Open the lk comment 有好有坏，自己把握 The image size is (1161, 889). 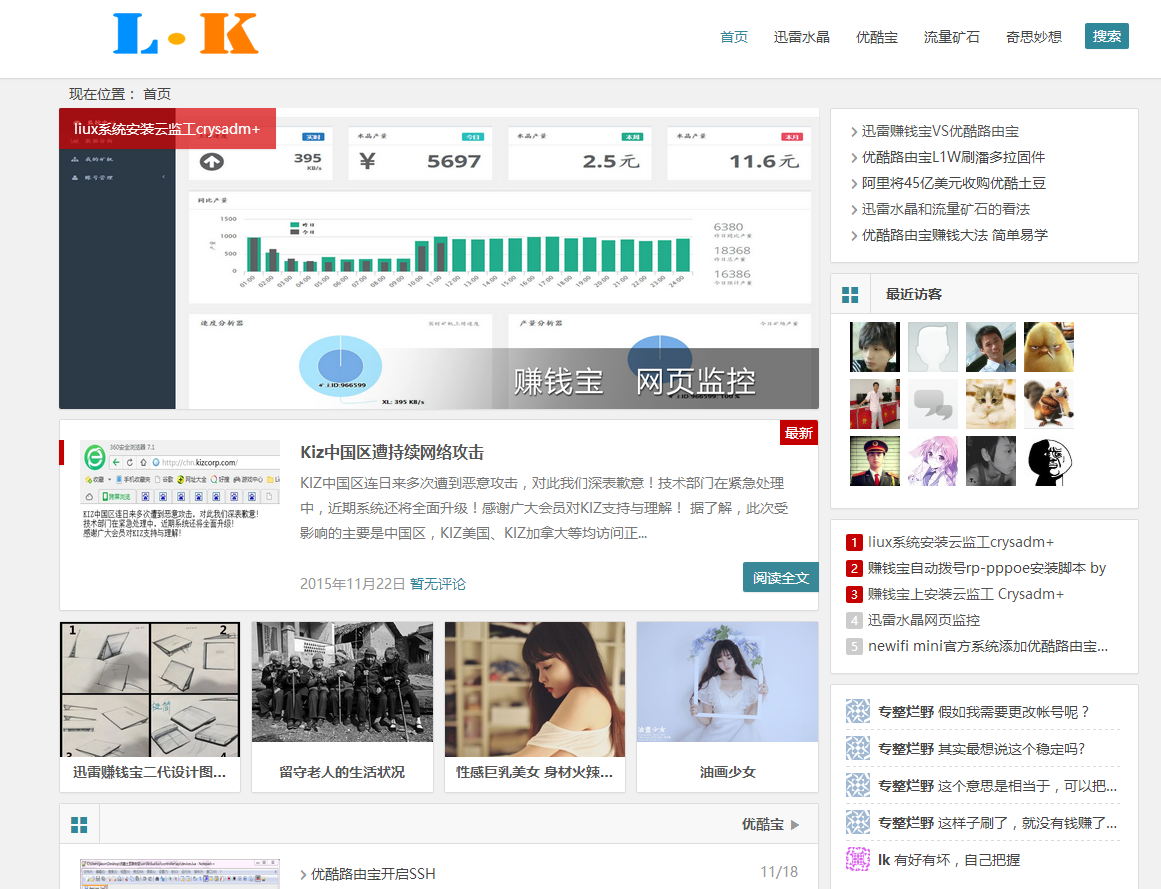point(957,859)
